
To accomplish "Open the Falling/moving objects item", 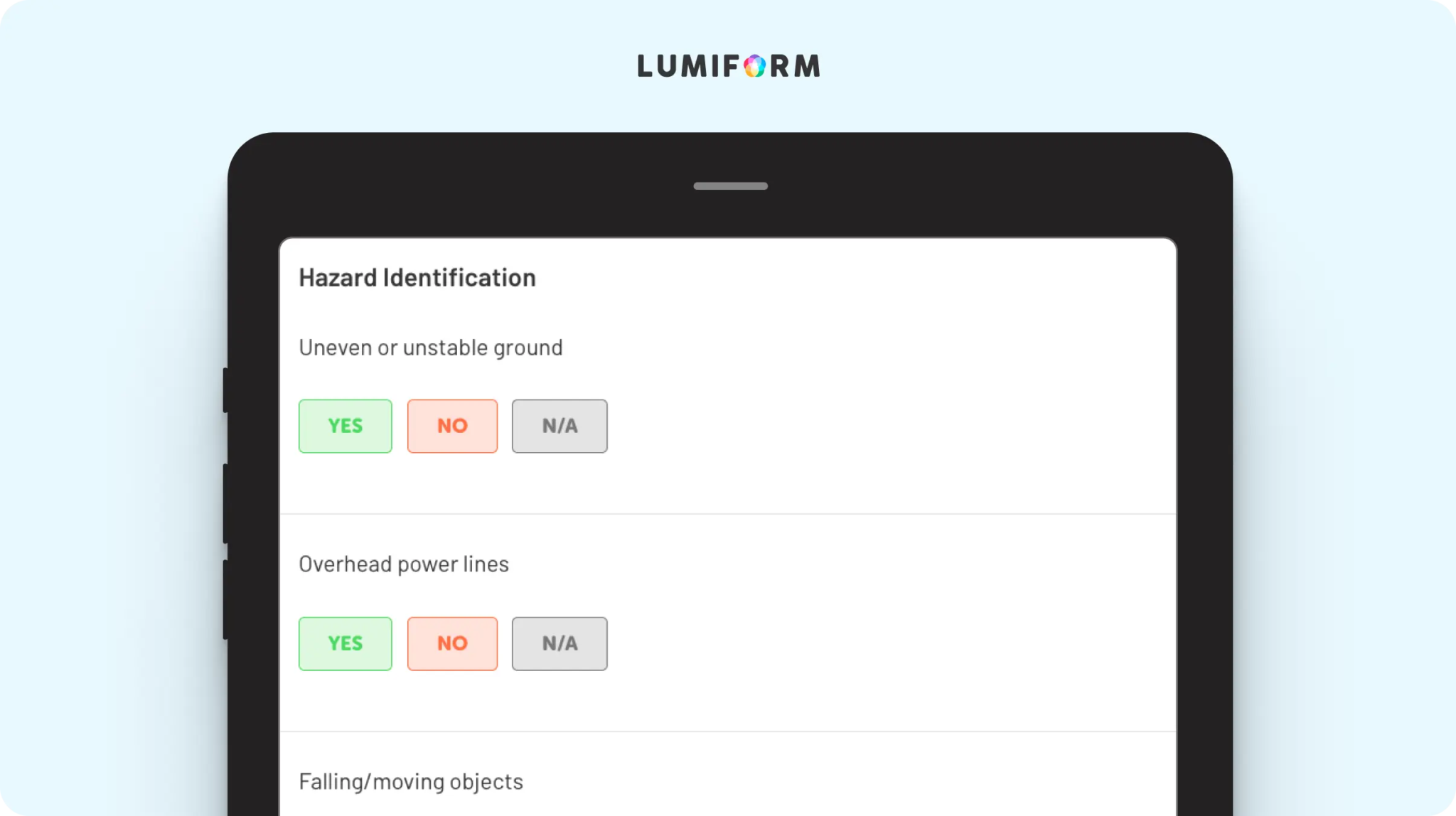I will click(x=411, y=782).
